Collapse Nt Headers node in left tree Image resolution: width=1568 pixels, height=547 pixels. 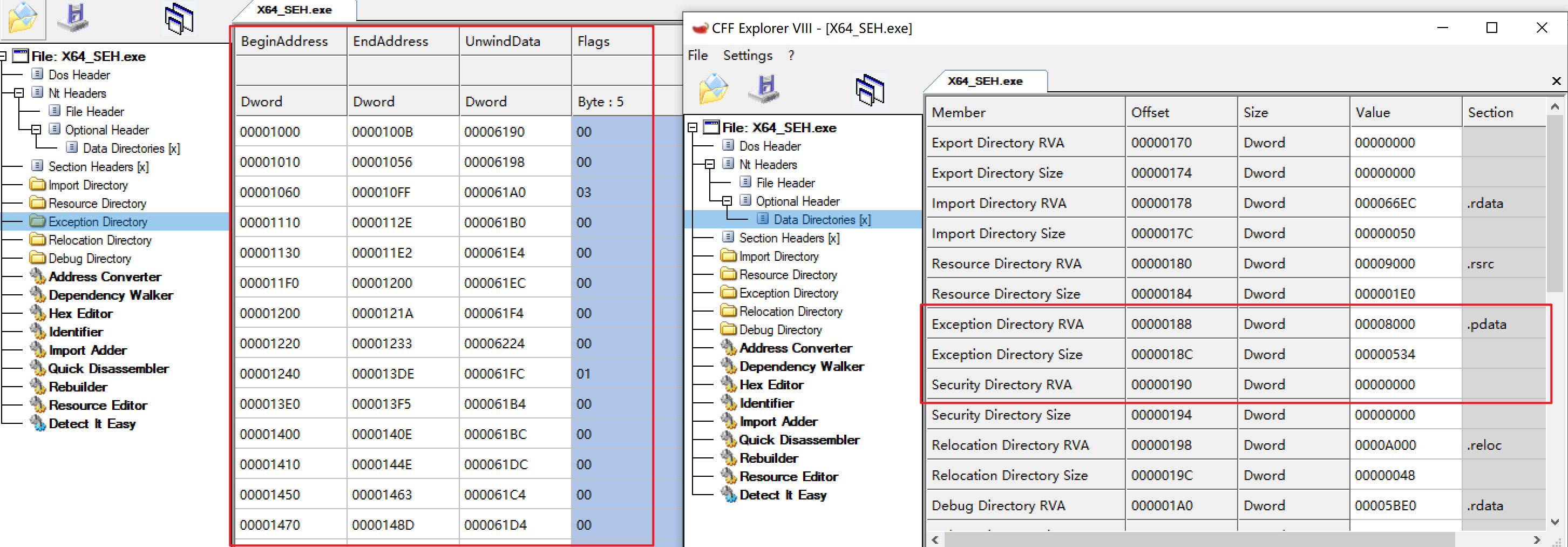coord(18,93)
